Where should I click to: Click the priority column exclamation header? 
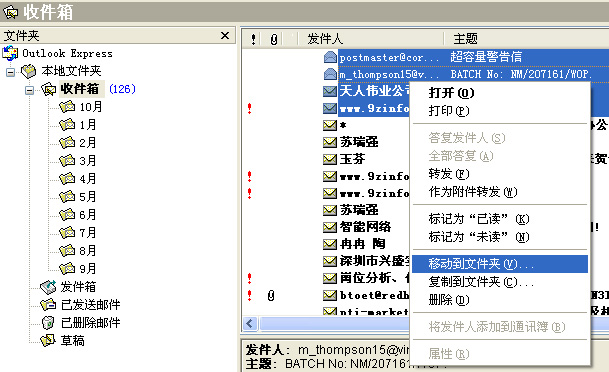(x=253, y=39)
